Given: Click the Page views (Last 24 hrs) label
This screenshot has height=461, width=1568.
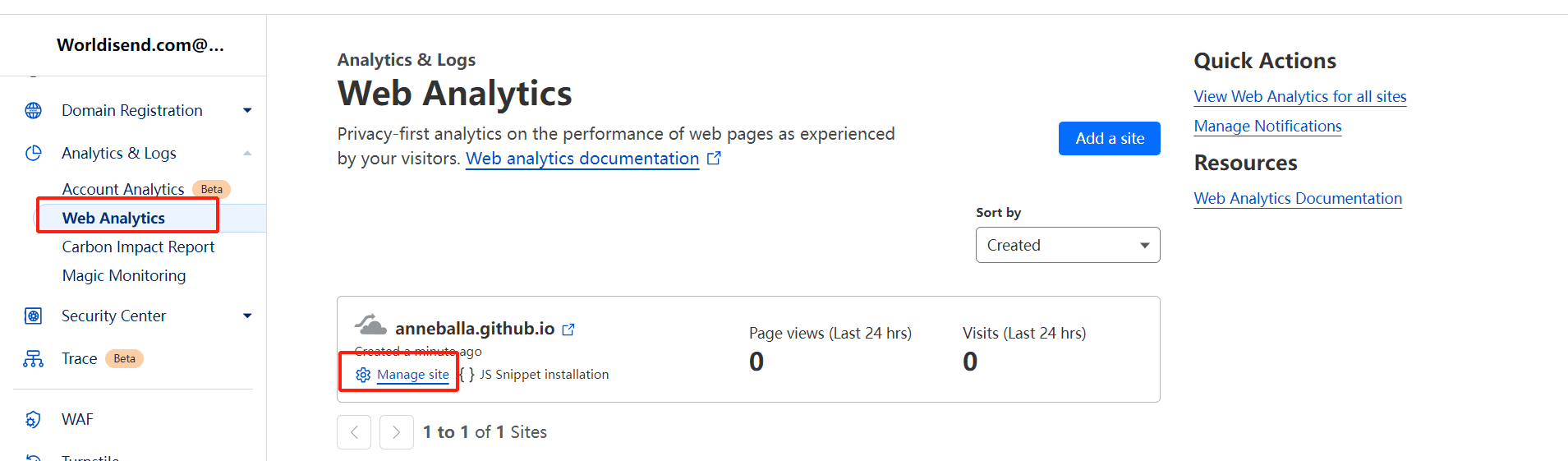Looking at the screenshot, I should (830, 334).
